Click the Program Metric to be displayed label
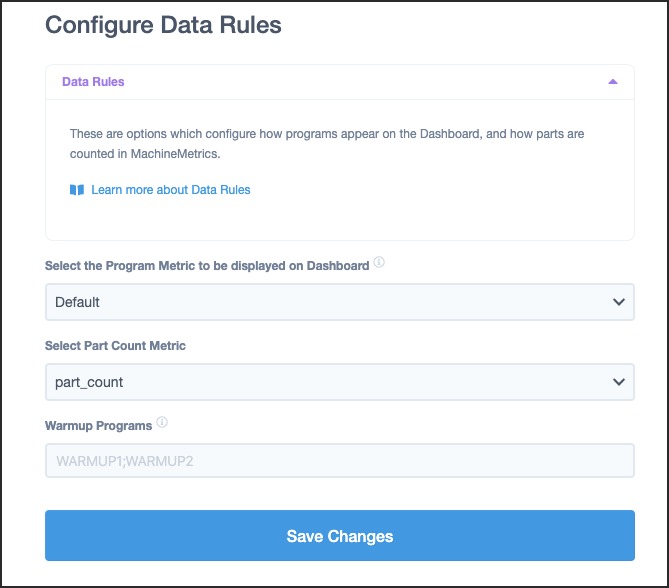The height and width of the screenshot is (588, 669). pos(207,266)
